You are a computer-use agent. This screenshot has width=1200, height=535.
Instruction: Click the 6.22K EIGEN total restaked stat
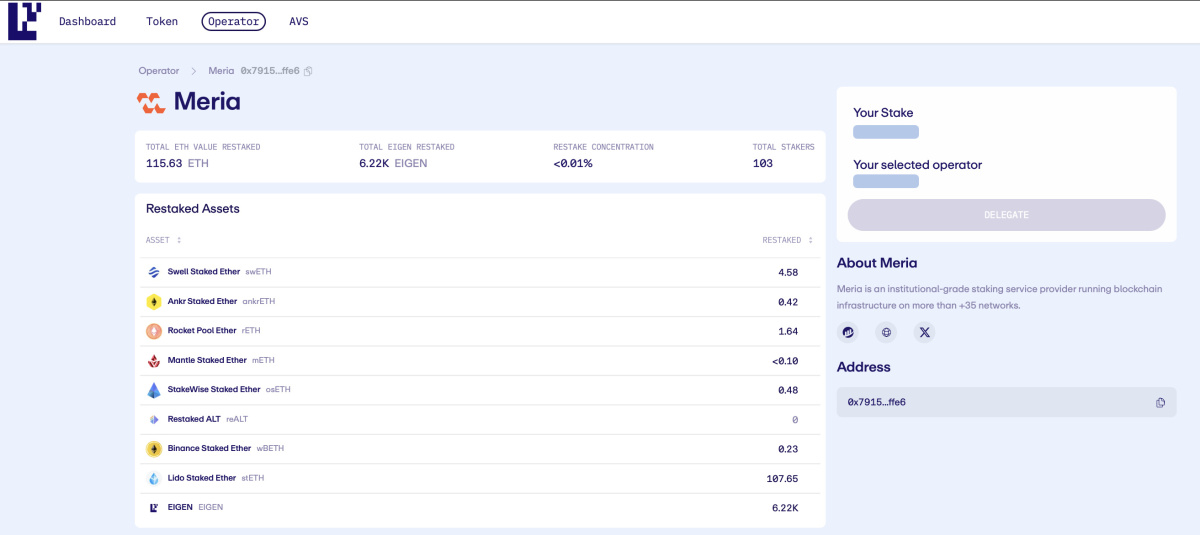(x=393, y=163)
